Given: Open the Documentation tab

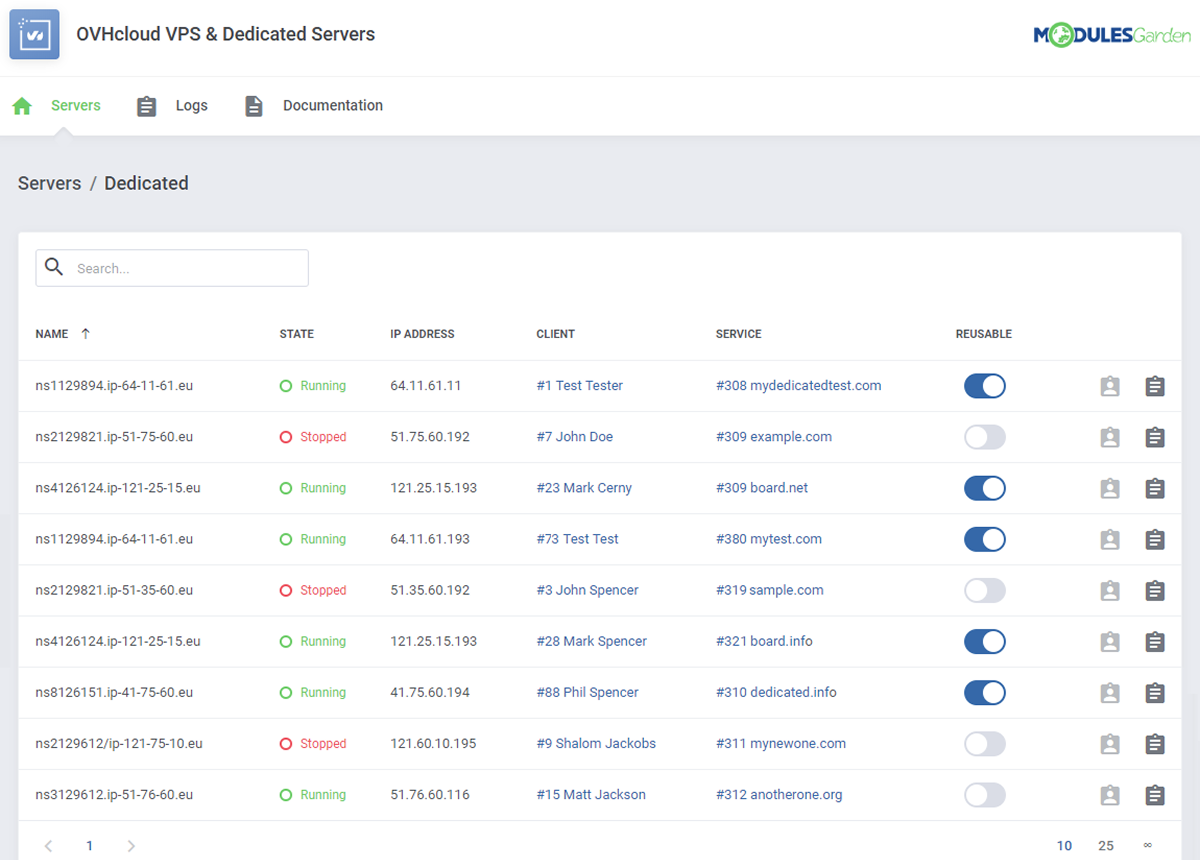Looking at the screenshot, I should click(x=333, y=105).
